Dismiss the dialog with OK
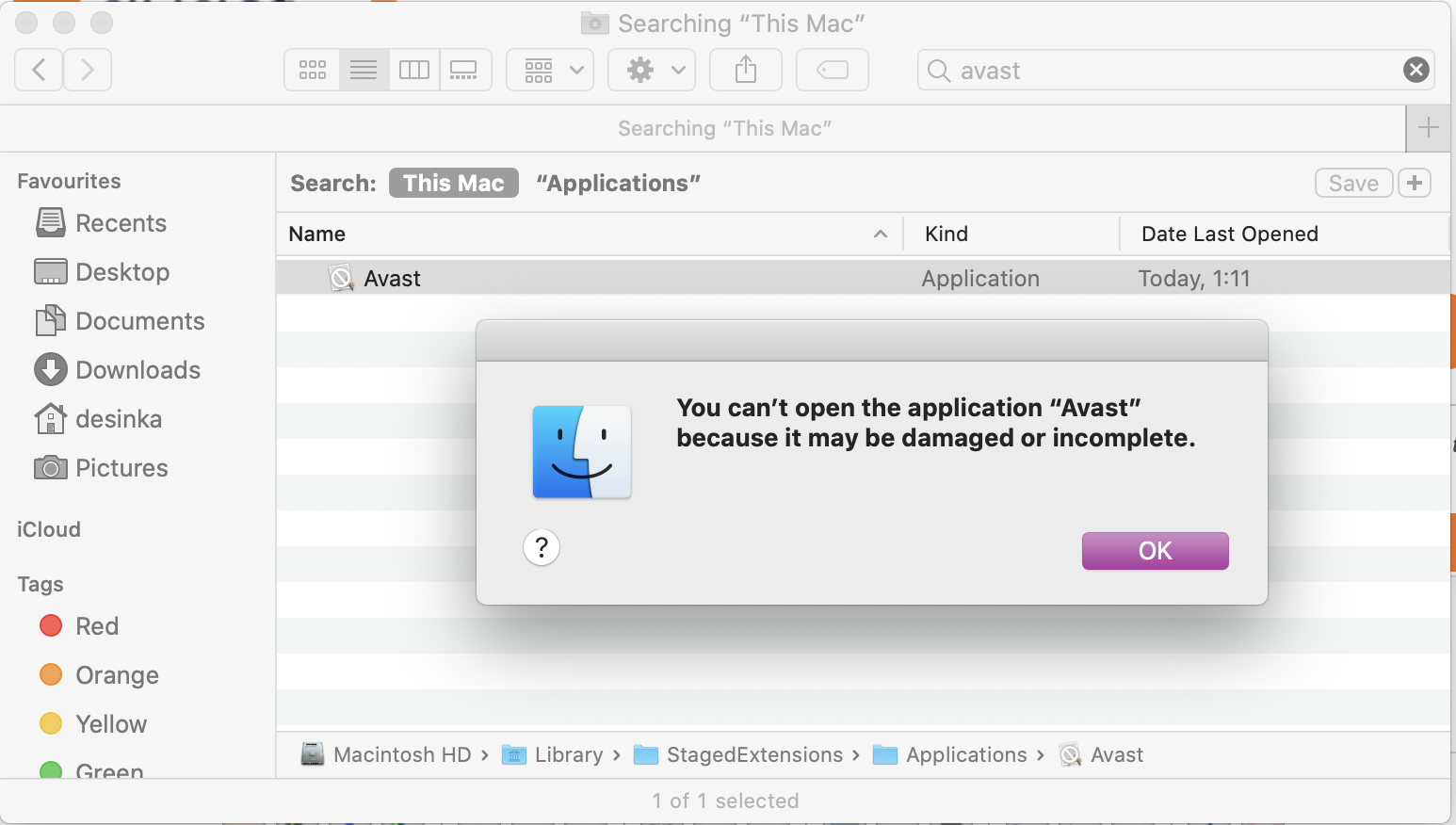Viewport: 1456px width, 825px height. [1155, 551]
